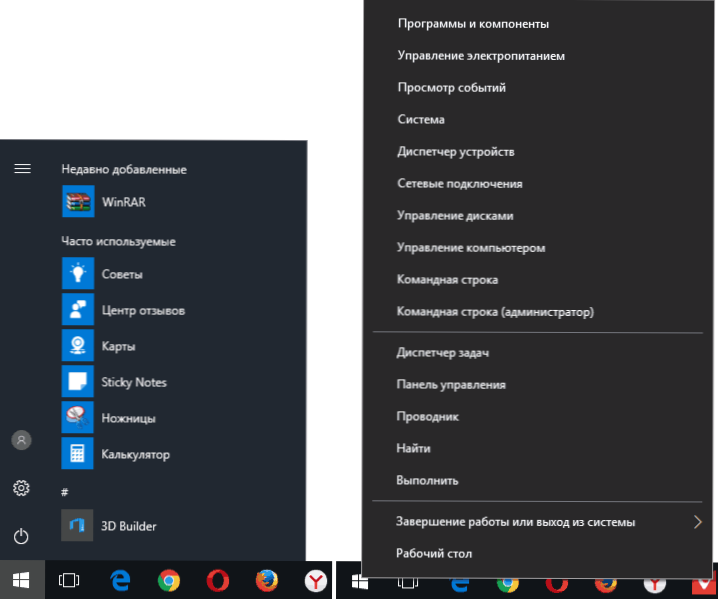Click the user account avatar icon
This screenshot has width=718, height=599.
(21, 440)
